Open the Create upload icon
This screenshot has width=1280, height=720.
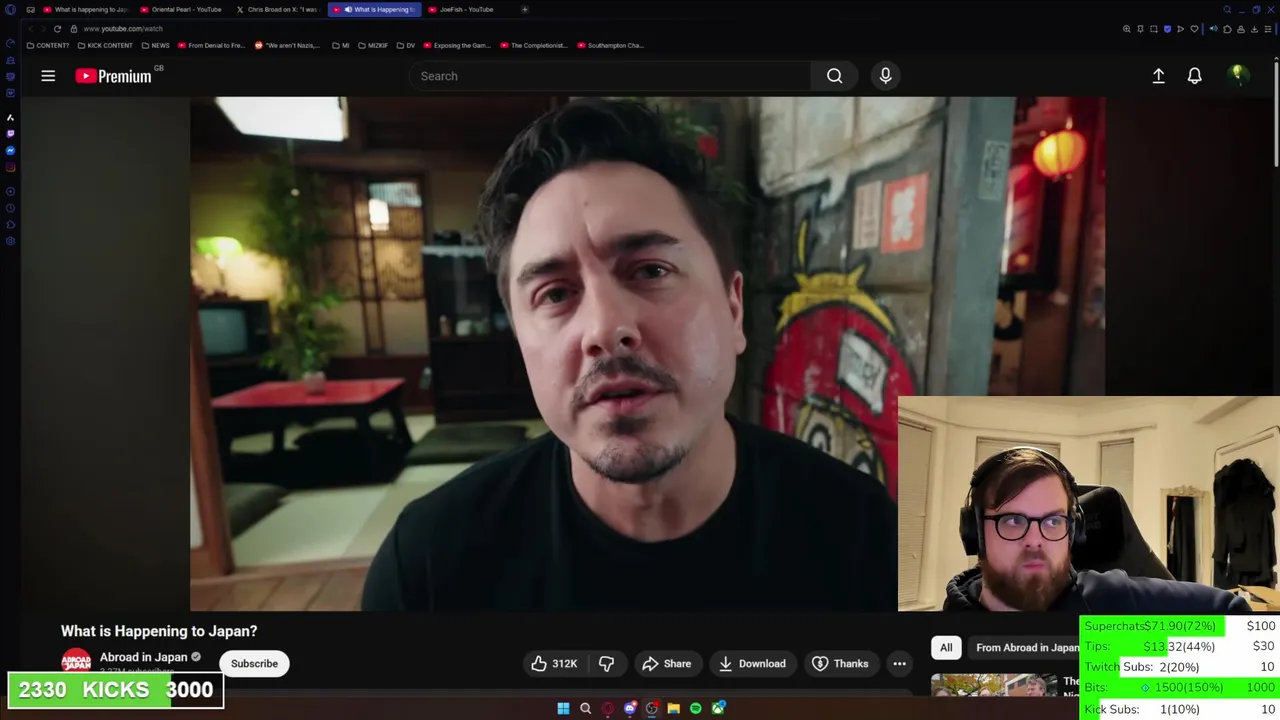point(1158,76)
